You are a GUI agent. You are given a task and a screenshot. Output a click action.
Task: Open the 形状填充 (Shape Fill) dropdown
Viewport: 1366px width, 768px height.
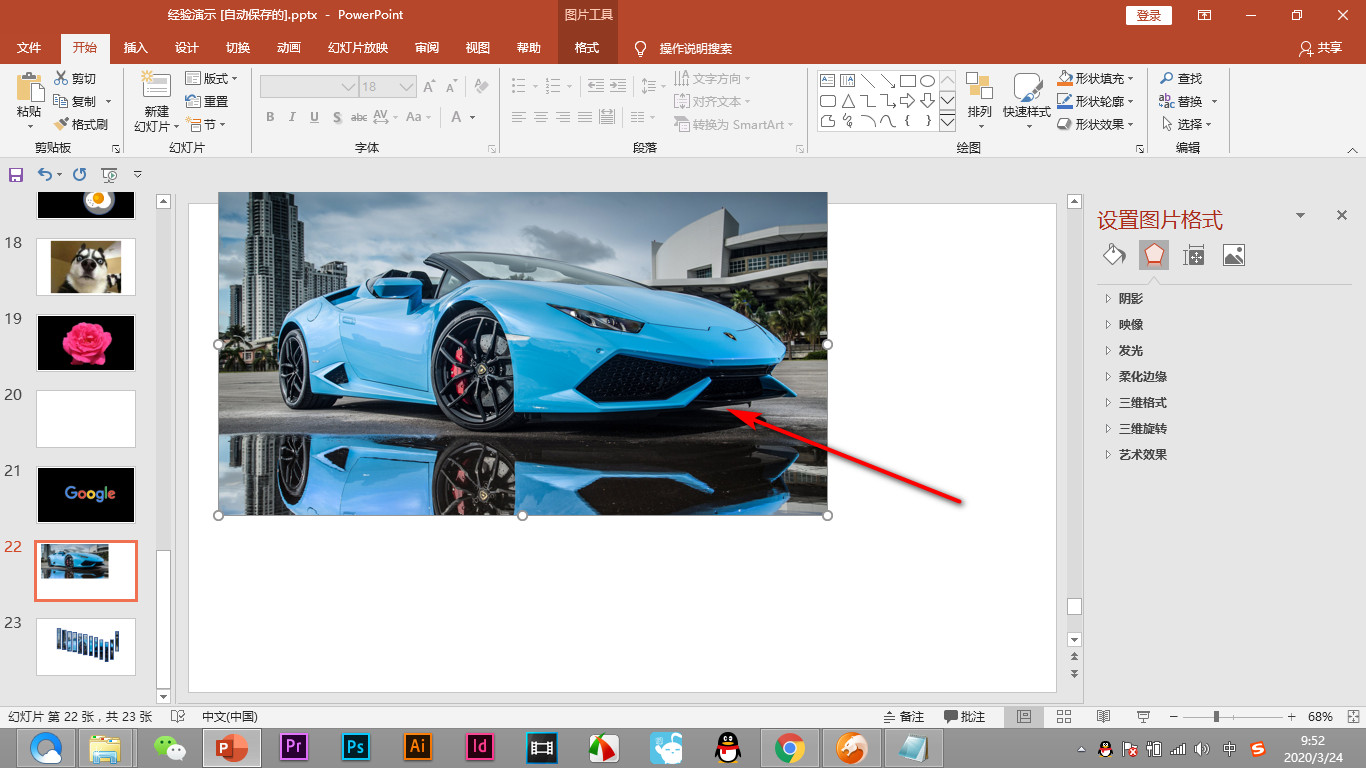1131,78
